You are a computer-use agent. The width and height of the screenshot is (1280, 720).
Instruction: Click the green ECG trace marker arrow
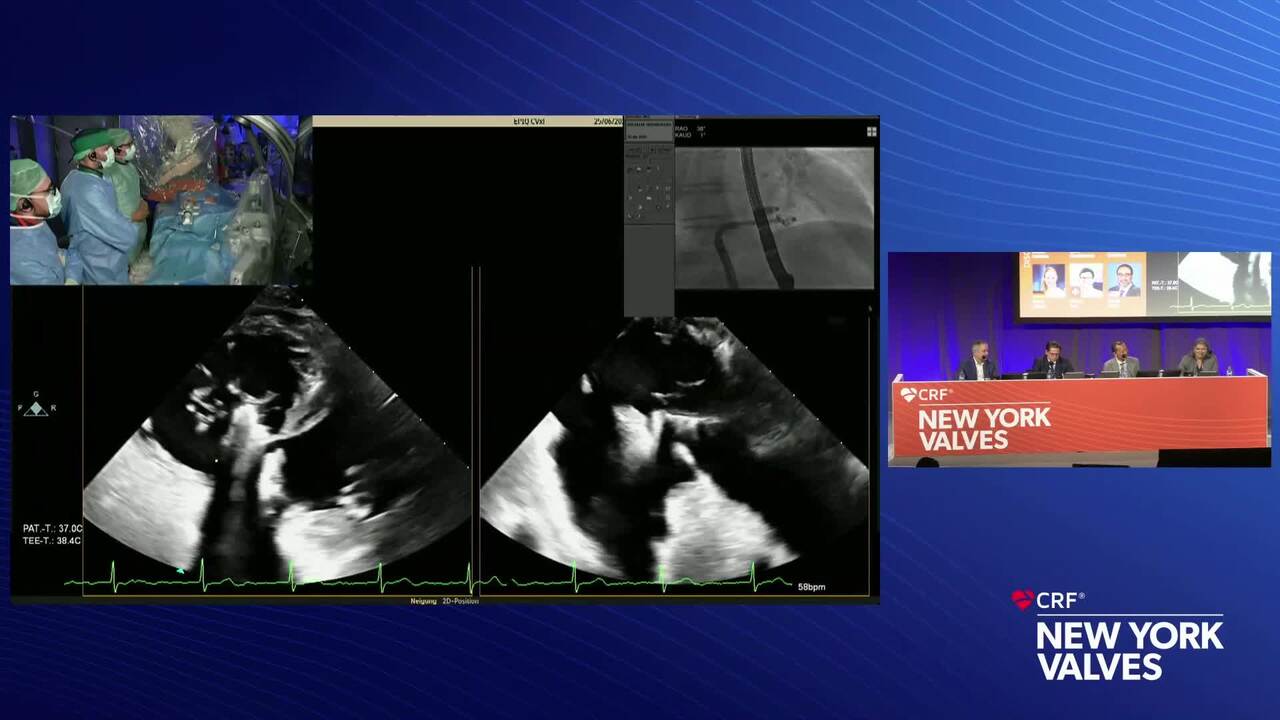pyautogui.click(x=181, y=570)
